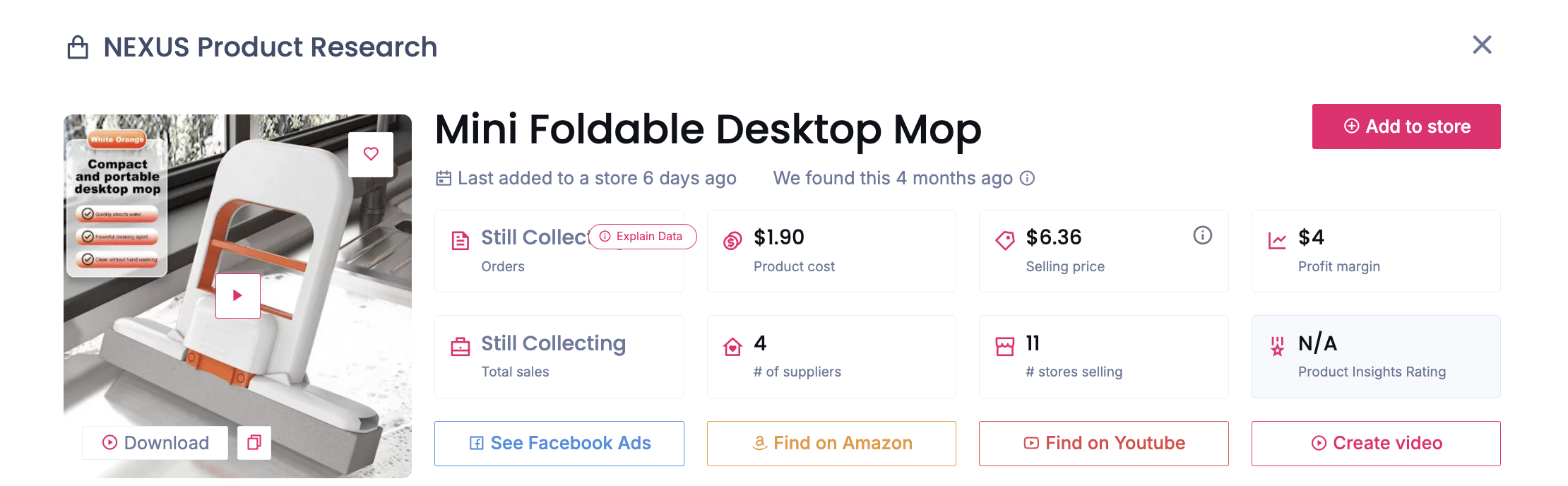1568x486 pixels.
Task: Download the product video
Action: click(x=155, y=442)
